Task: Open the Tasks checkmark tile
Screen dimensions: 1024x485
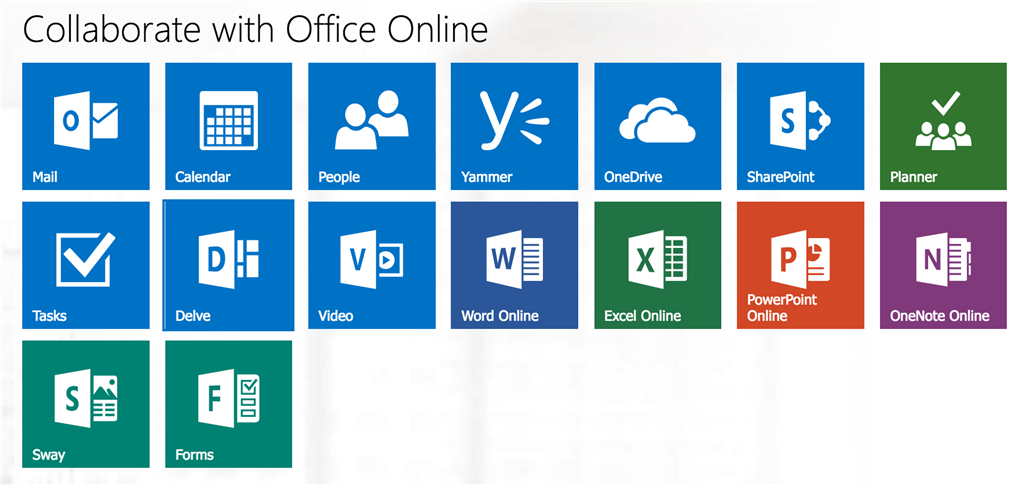Action: pos(86,265)
